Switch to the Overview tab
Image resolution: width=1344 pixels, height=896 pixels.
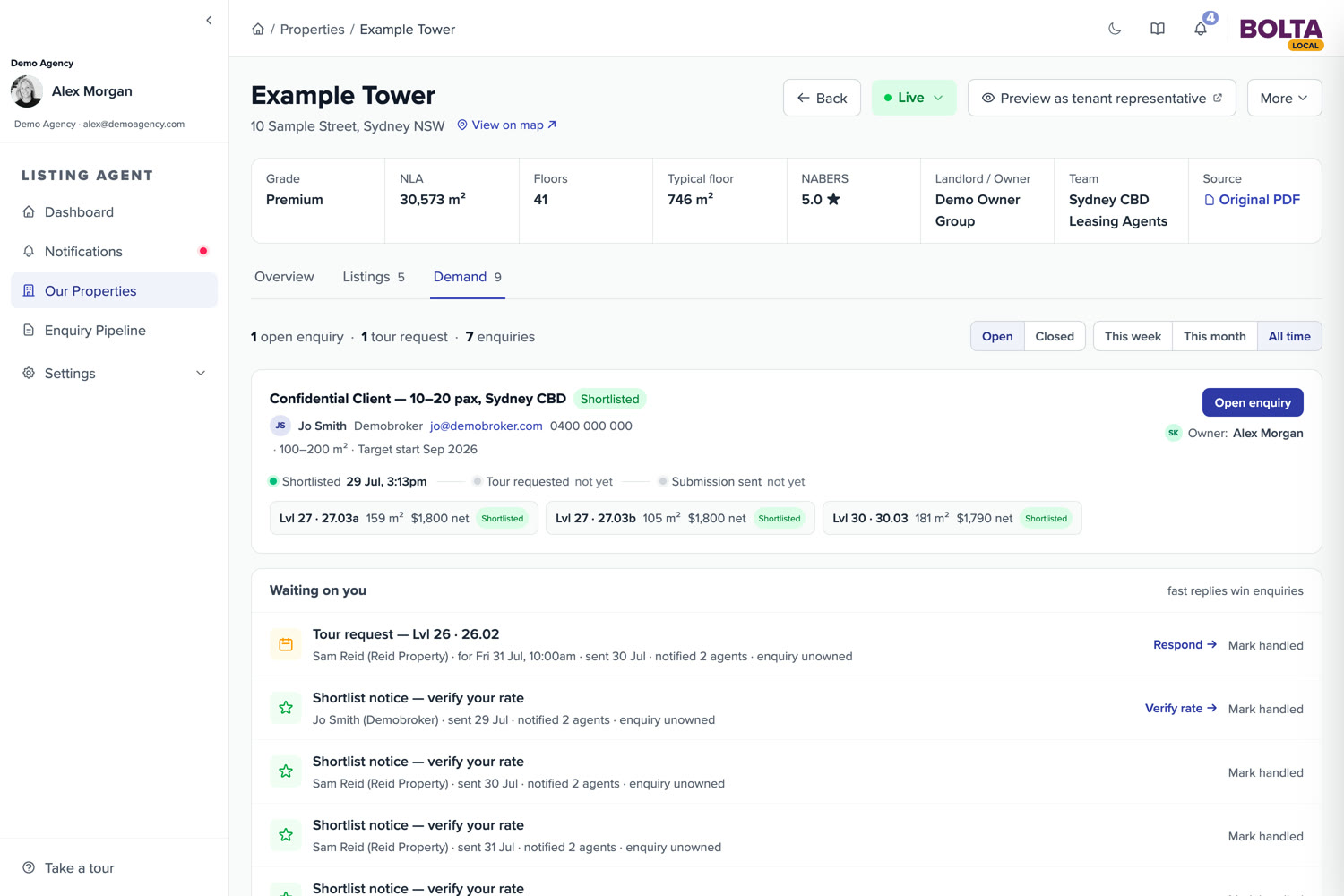pyautogui.click(x=284, y=277)
